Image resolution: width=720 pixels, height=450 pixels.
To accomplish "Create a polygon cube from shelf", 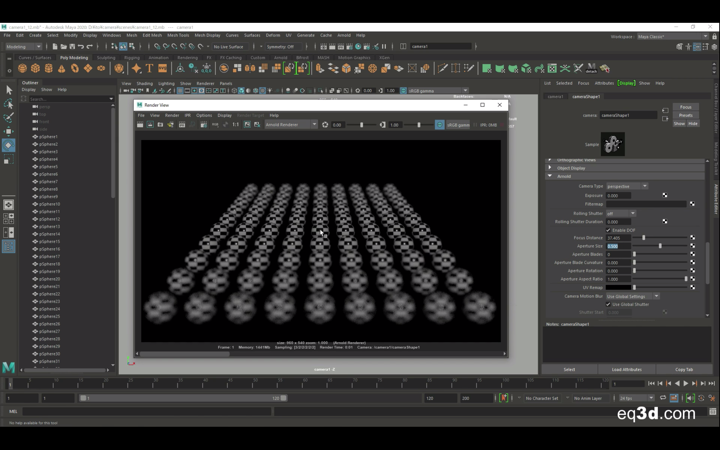I will (35, 68).
